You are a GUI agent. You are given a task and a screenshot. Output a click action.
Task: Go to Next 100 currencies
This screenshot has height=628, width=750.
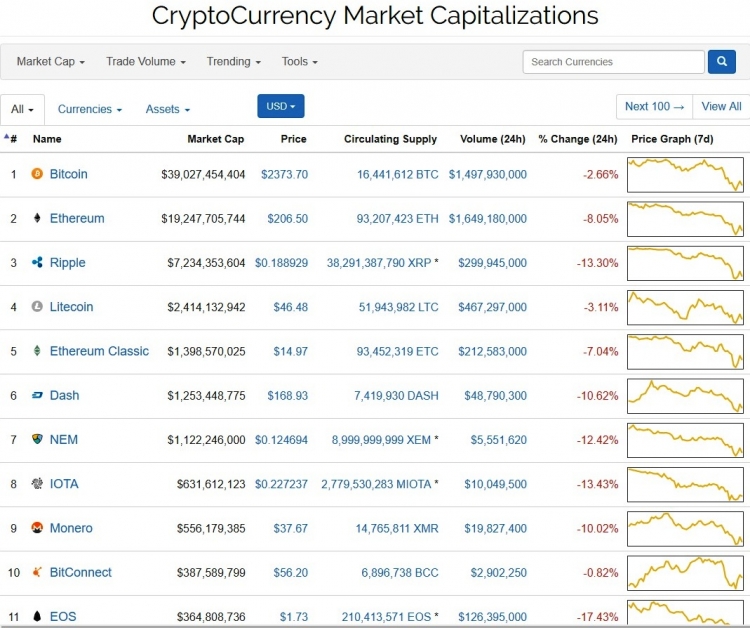654,106
